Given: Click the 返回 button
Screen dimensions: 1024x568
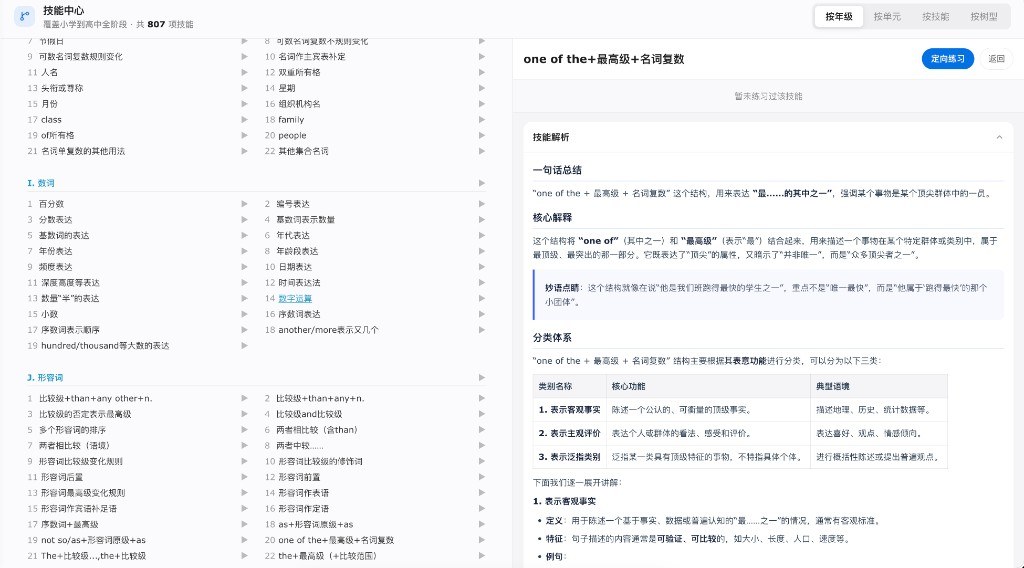Looking at the screenshot, I should tap(996, 59).
